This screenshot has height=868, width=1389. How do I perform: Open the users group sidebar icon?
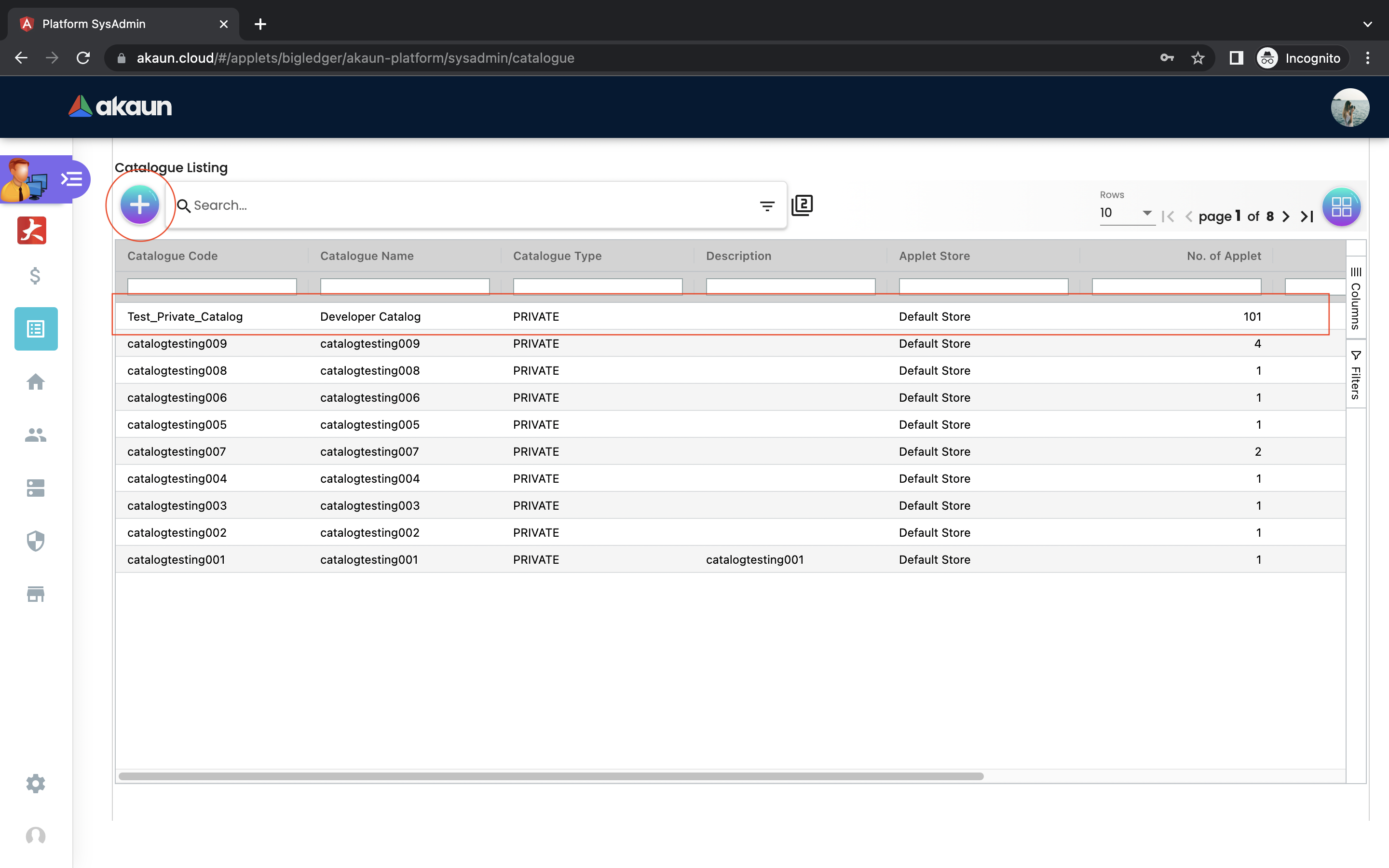(x=36, y=435)
